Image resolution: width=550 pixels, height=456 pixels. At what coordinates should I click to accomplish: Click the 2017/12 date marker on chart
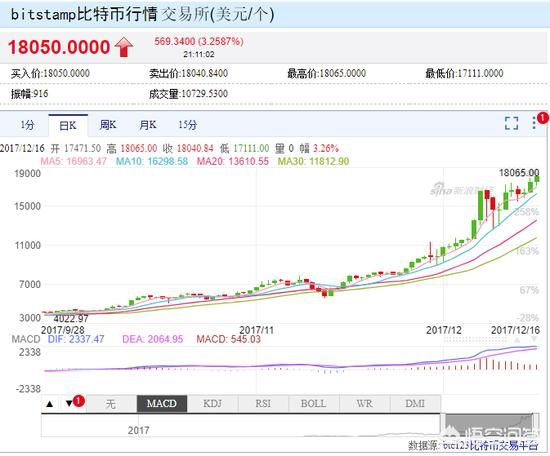coord(443,330)
